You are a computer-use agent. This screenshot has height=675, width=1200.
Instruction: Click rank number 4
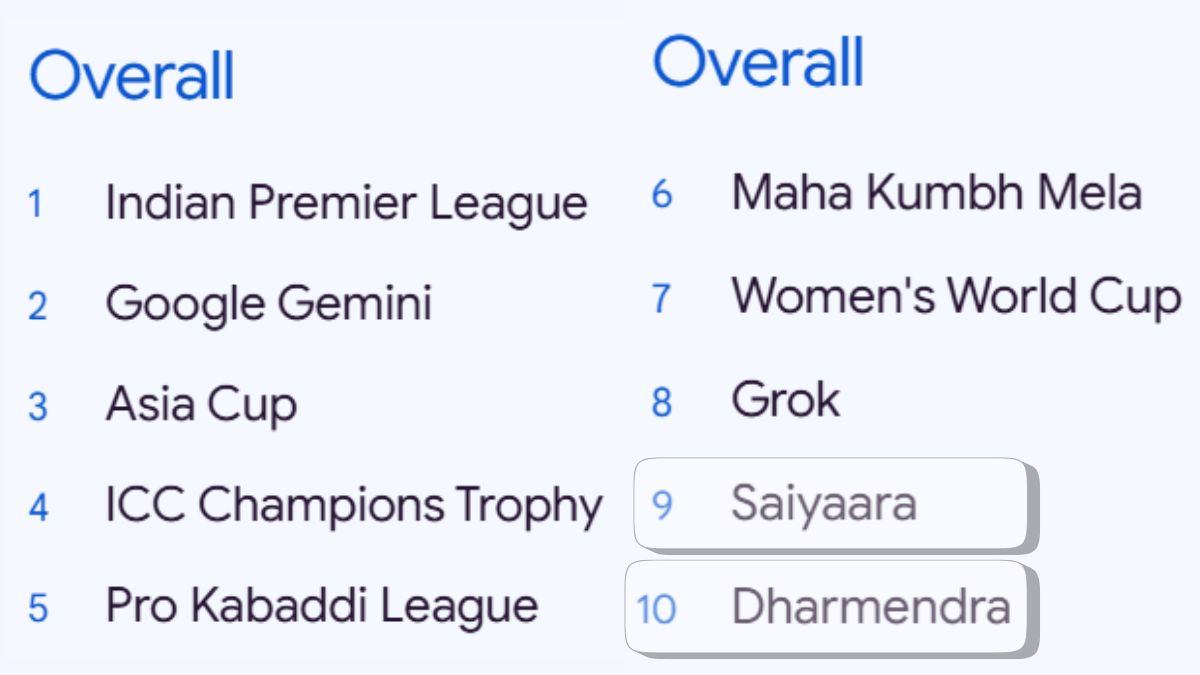tap(38, 508)
